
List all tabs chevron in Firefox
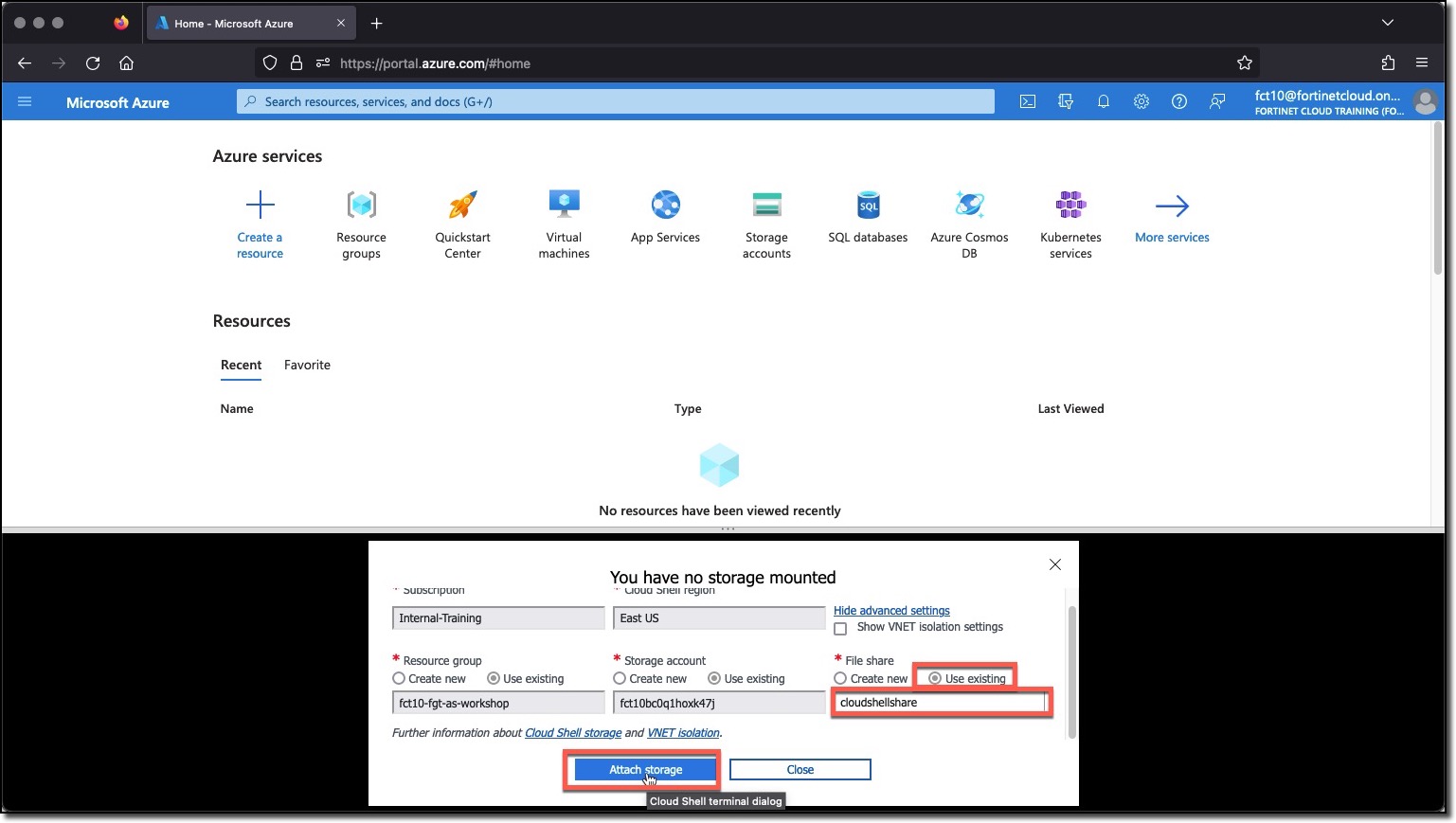(1388, 23)
